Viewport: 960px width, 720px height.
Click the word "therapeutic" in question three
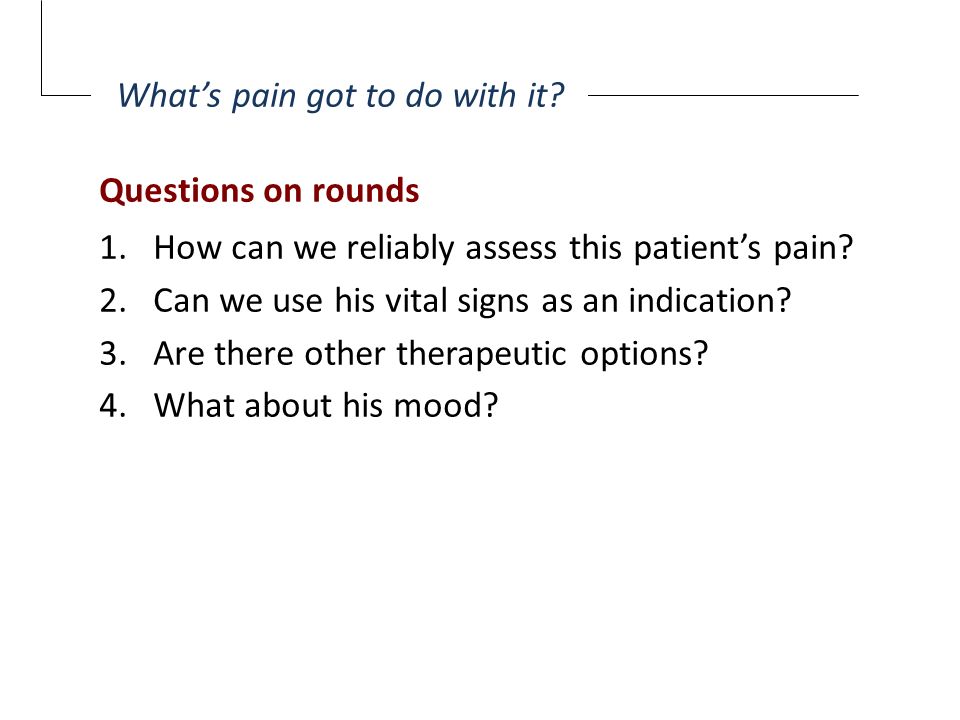pyautogui.click(x=481, y=354)
